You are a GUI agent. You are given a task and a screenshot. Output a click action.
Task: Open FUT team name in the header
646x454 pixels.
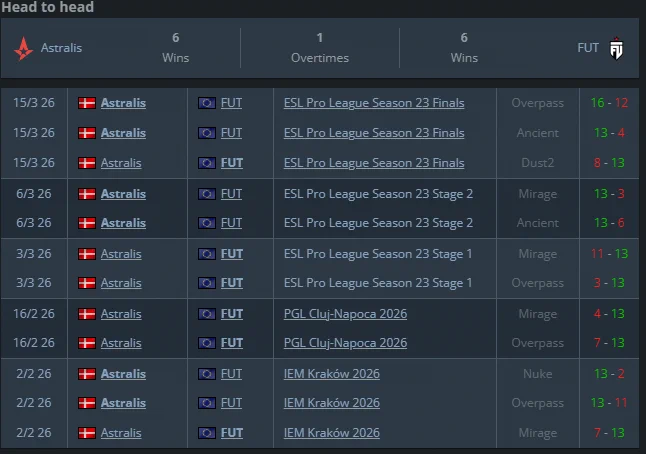(588, 48)
